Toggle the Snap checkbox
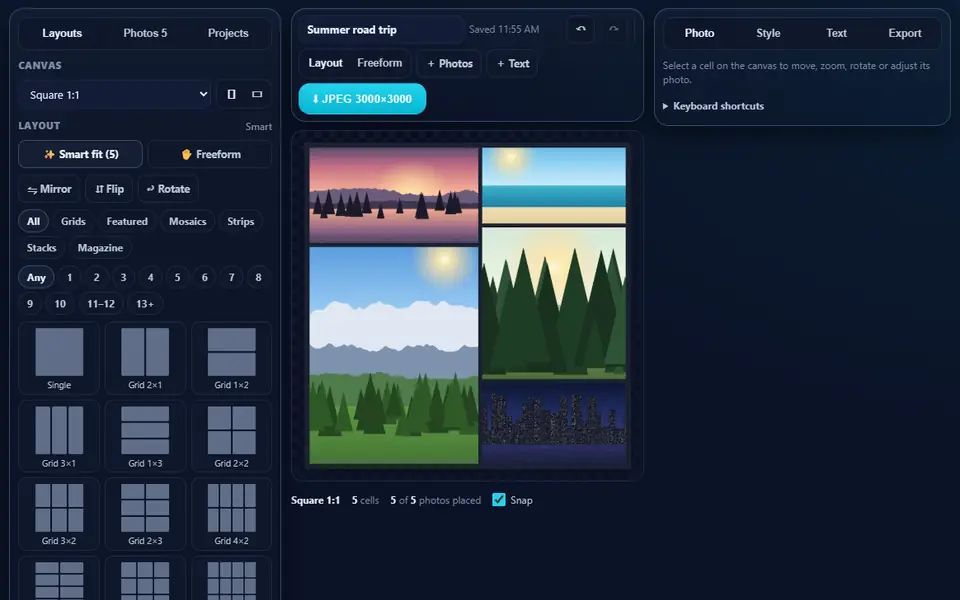This screenshot has height=600, width=960. 499,500
